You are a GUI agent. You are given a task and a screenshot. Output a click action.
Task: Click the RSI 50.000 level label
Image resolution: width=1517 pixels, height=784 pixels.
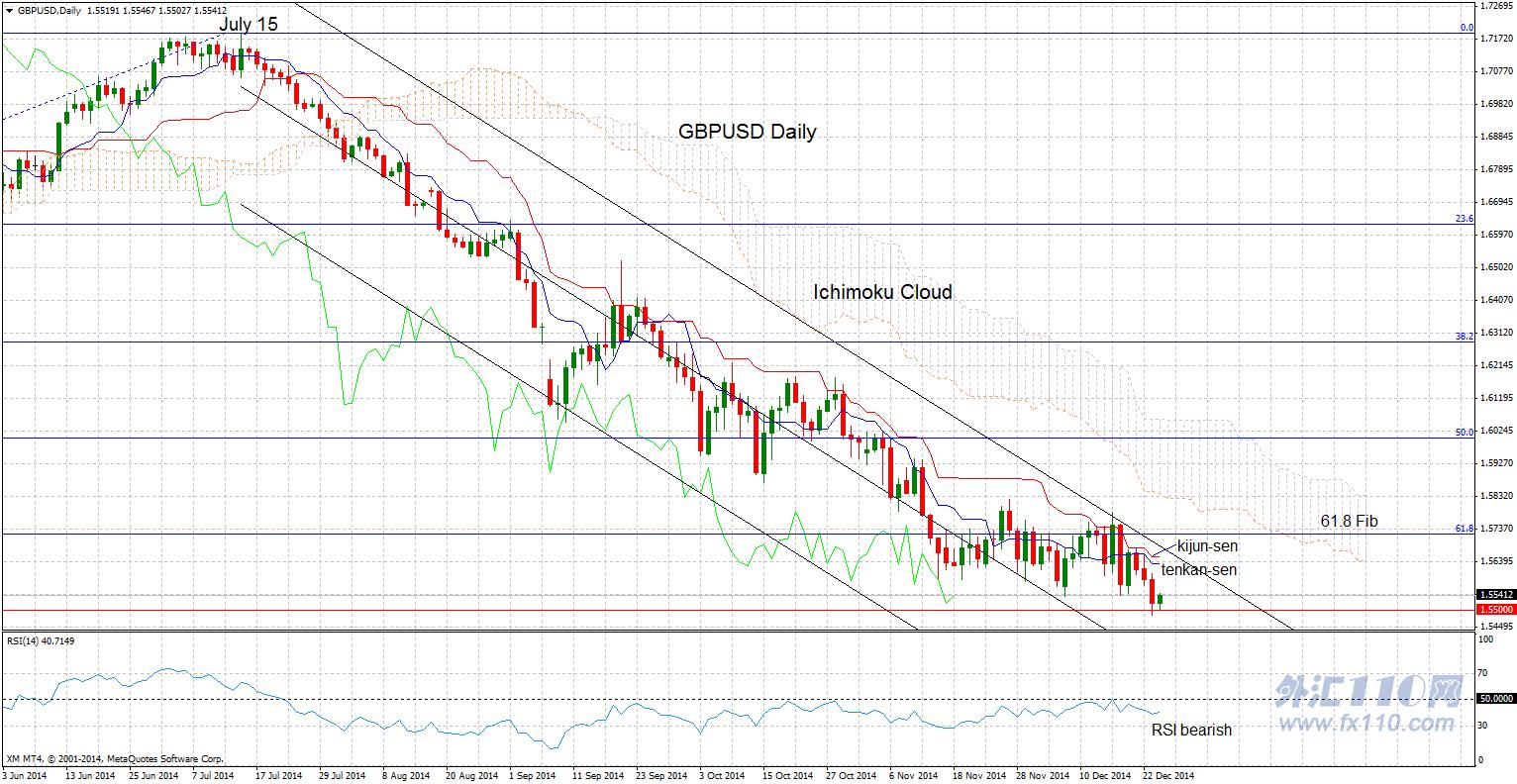pos(1494,699)
